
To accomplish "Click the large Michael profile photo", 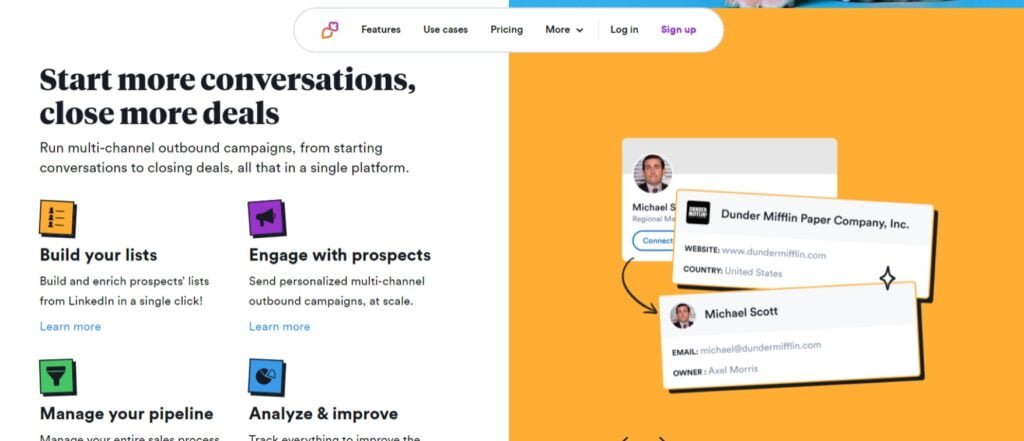I will [652, 174].
